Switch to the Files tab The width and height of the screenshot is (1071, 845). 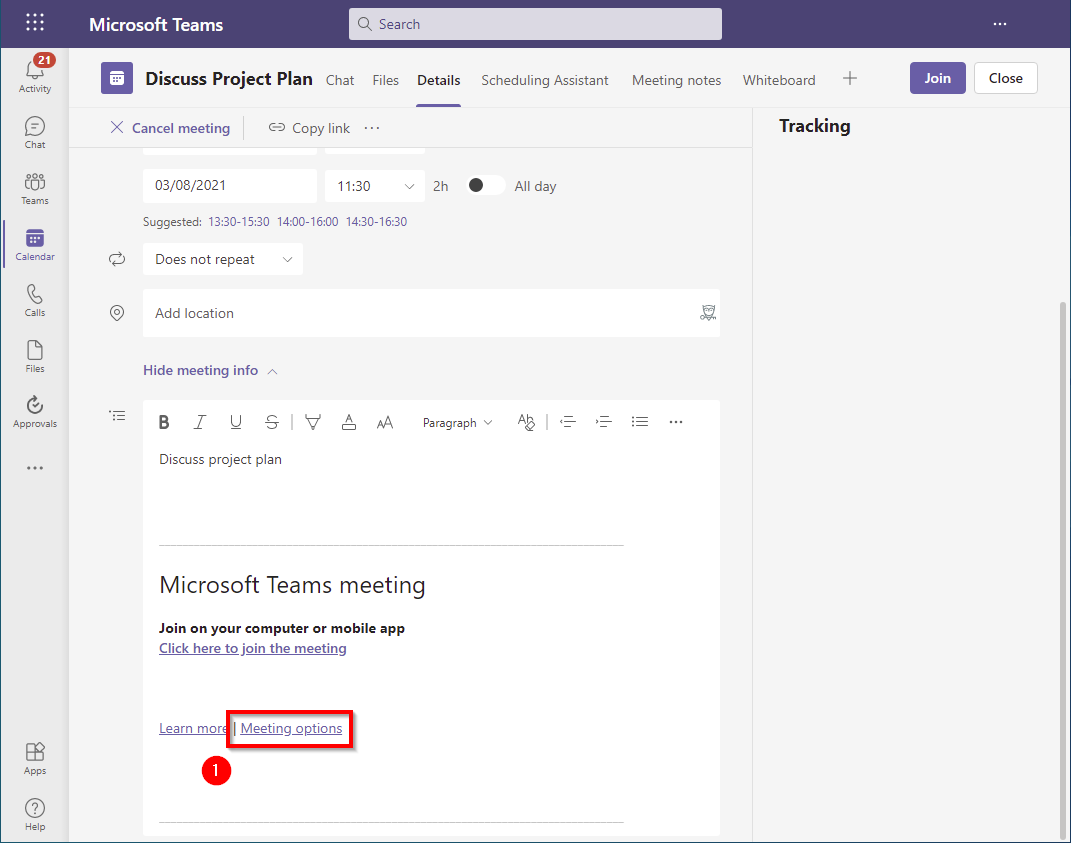pyautogui.click(x=385, y=80)
